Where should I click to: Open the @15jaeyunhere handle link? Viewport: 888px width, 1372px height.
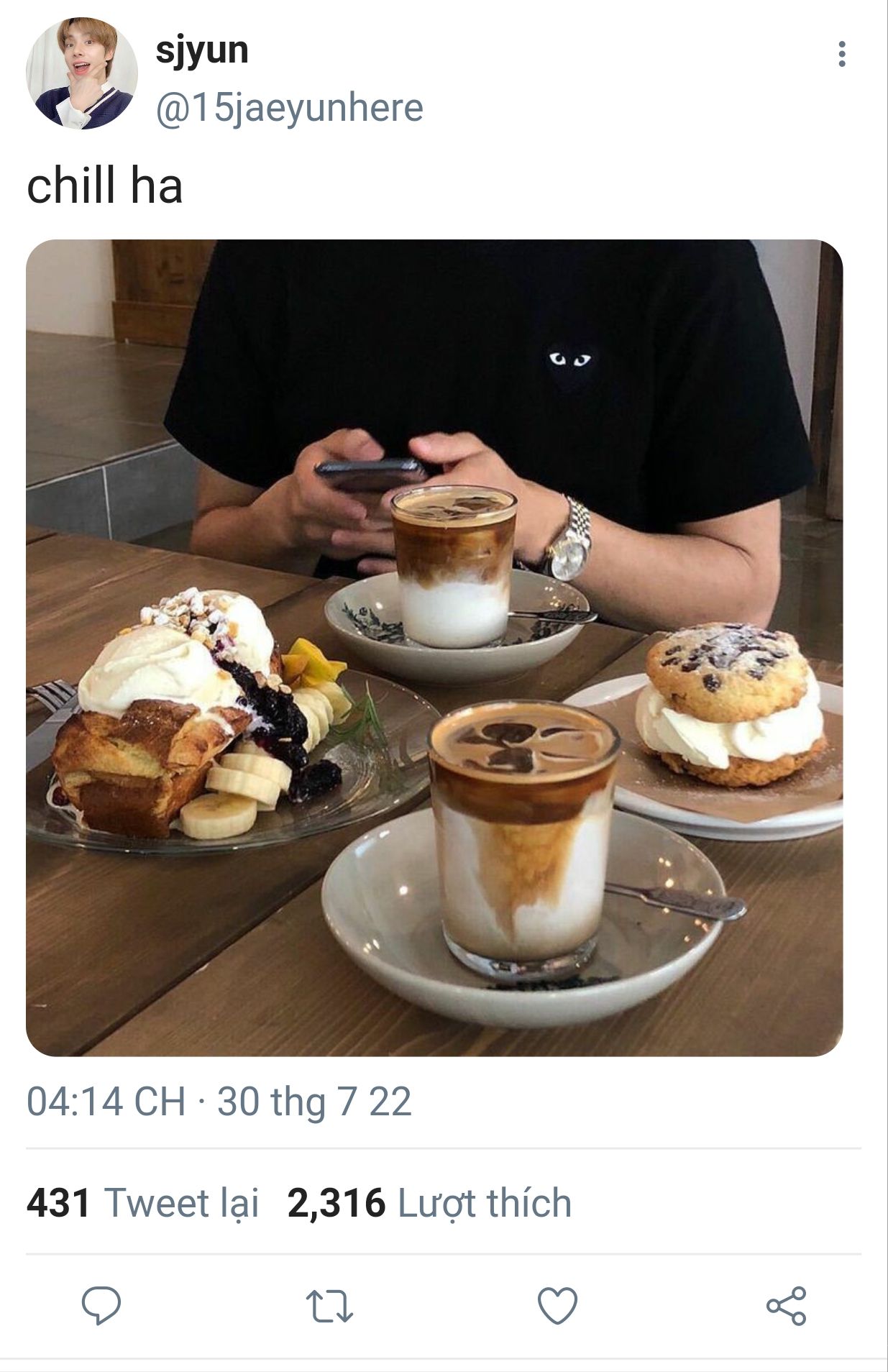(289, 108)
